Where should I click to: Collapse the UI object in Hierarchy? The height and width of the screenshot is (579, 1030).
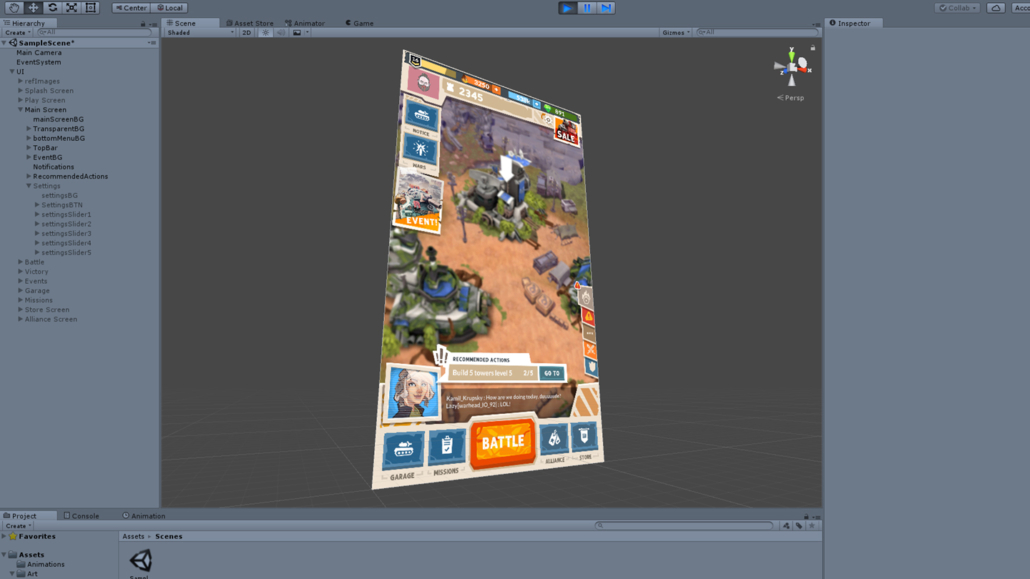(x=12, y=72)
